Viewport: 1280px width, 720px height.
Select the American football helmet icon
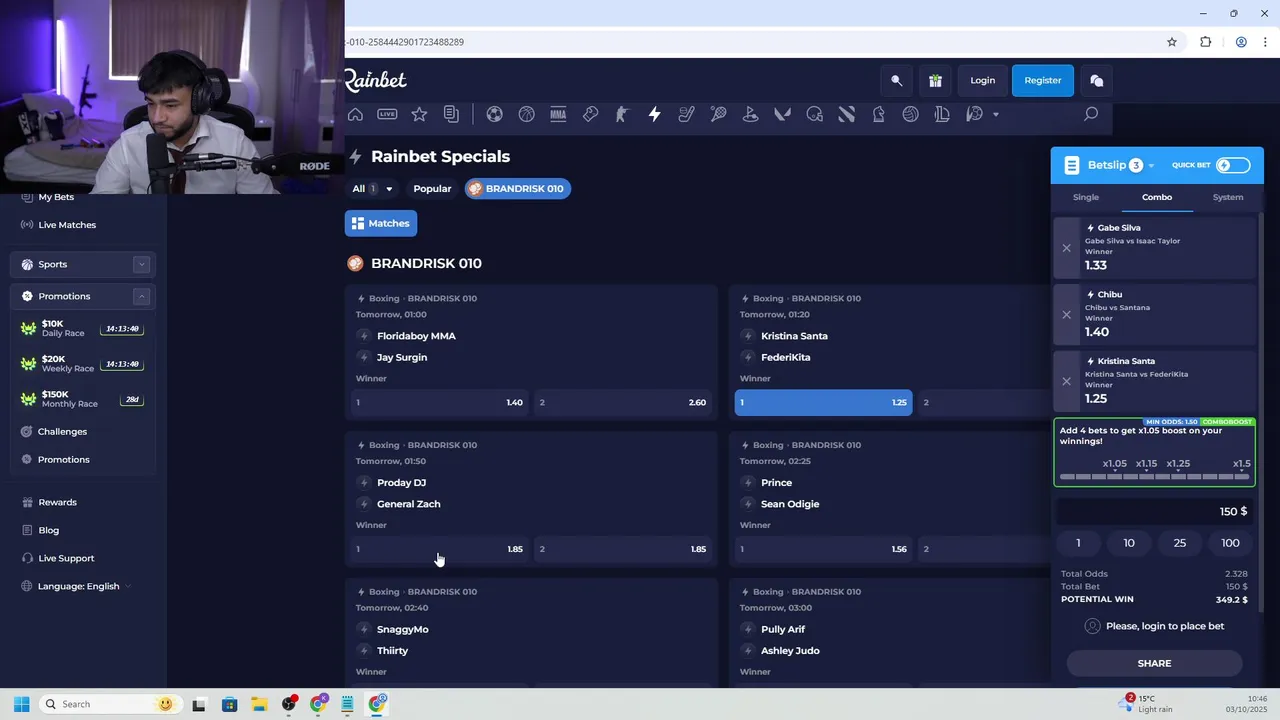click(814, 114)
